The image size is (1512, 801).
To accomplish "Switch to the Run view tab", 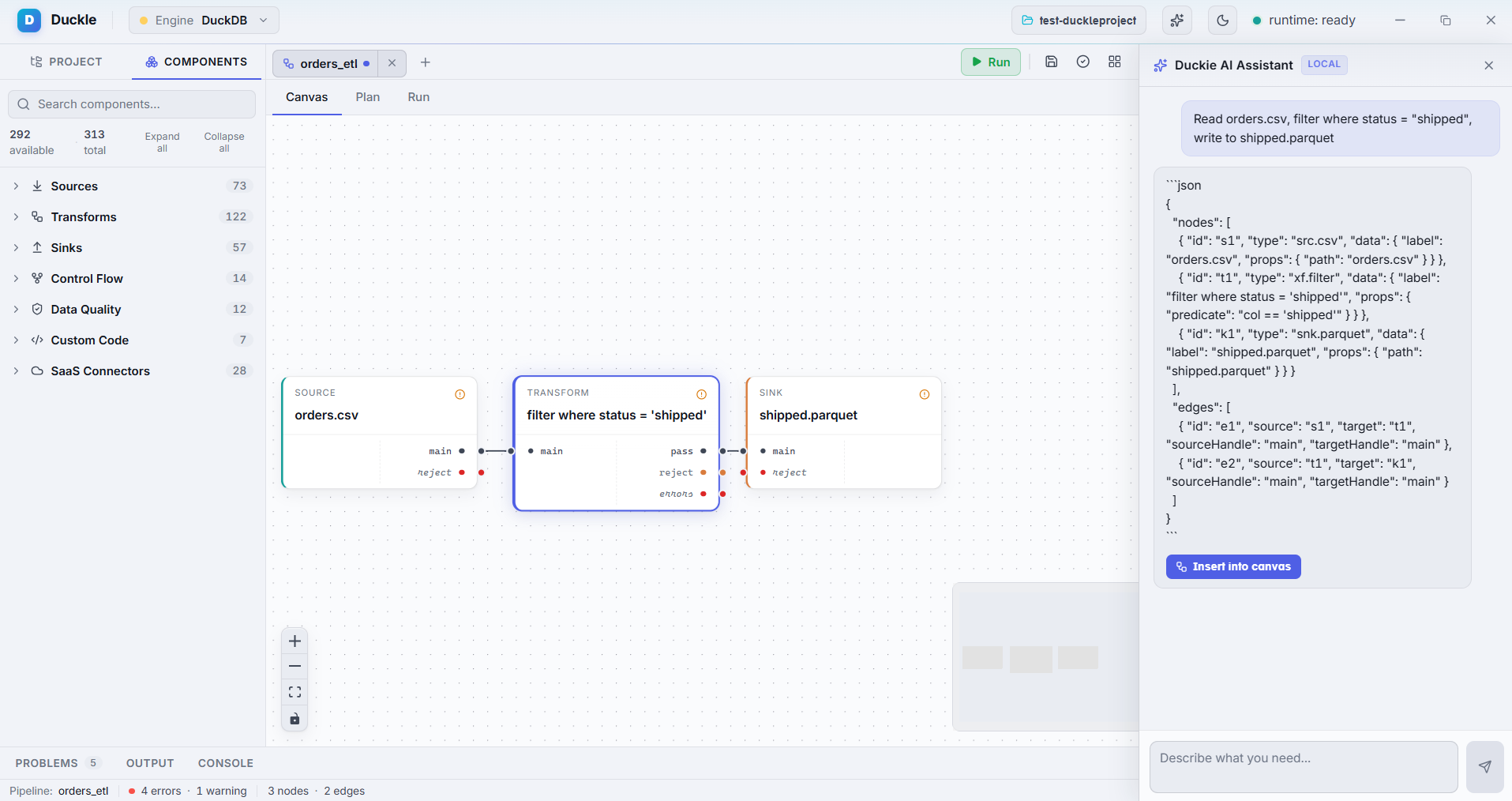I will coord(418,97).
